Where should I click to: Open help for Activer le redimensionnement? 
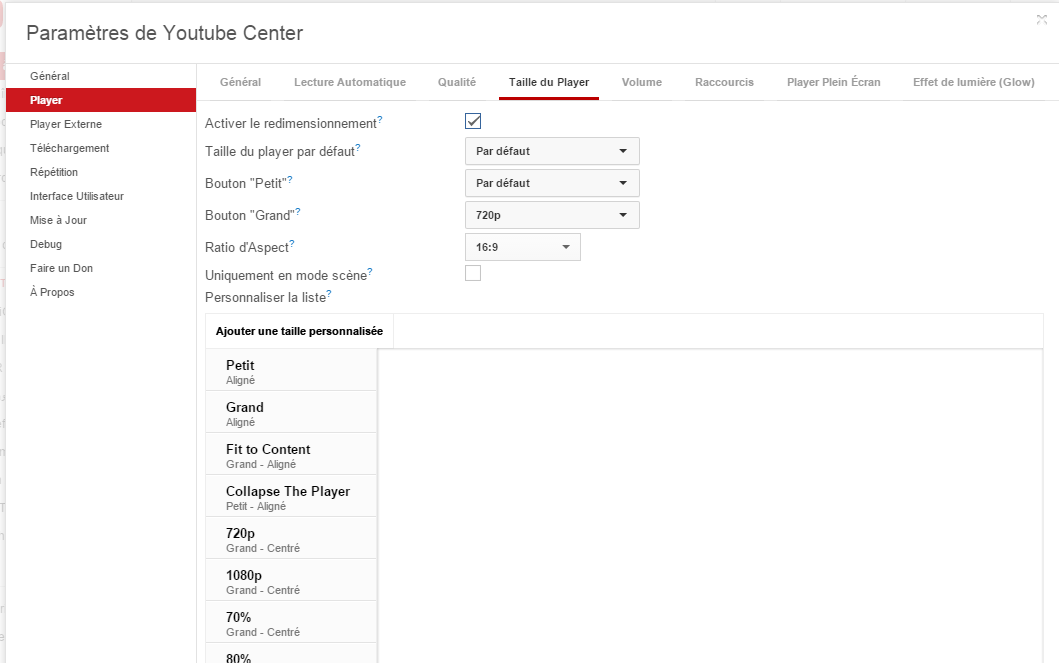pyautogui.click(x=380, y=120)
